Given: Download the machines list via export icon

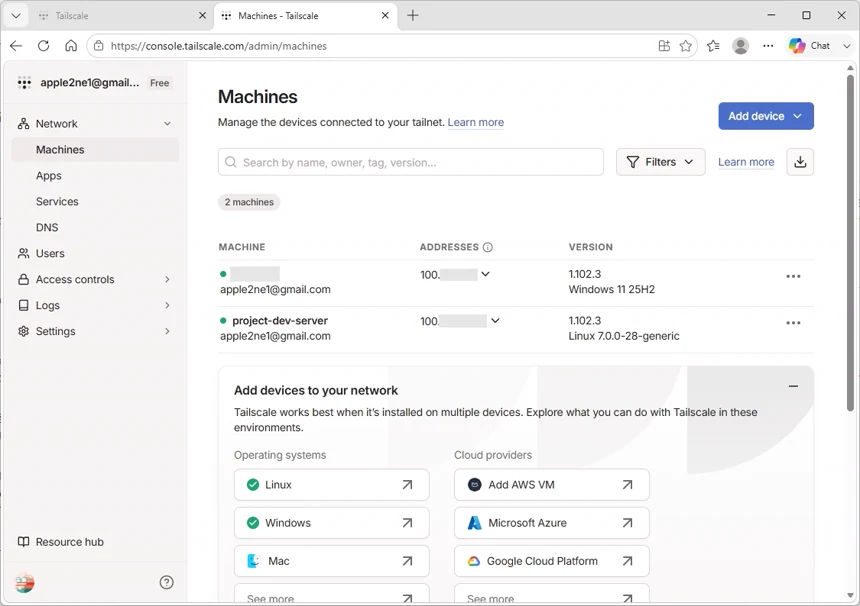Looking at the screenshot, I should (x=800, y=162).
